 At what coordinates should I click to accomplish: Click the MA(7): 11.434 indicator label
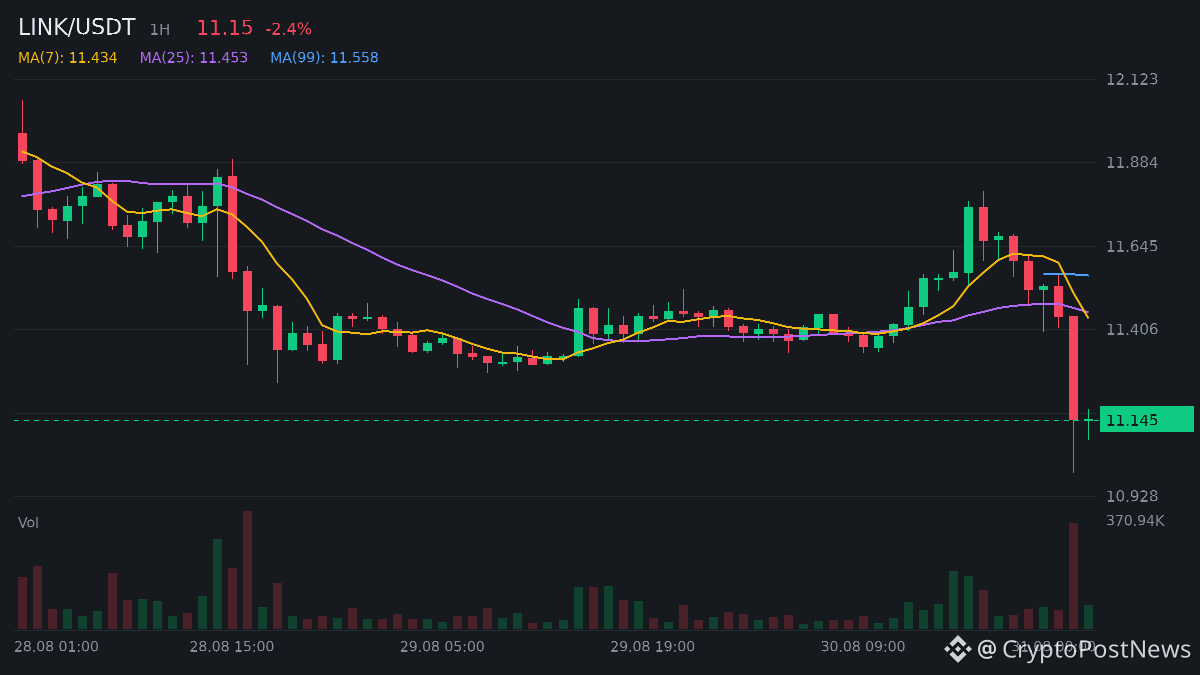67,58
